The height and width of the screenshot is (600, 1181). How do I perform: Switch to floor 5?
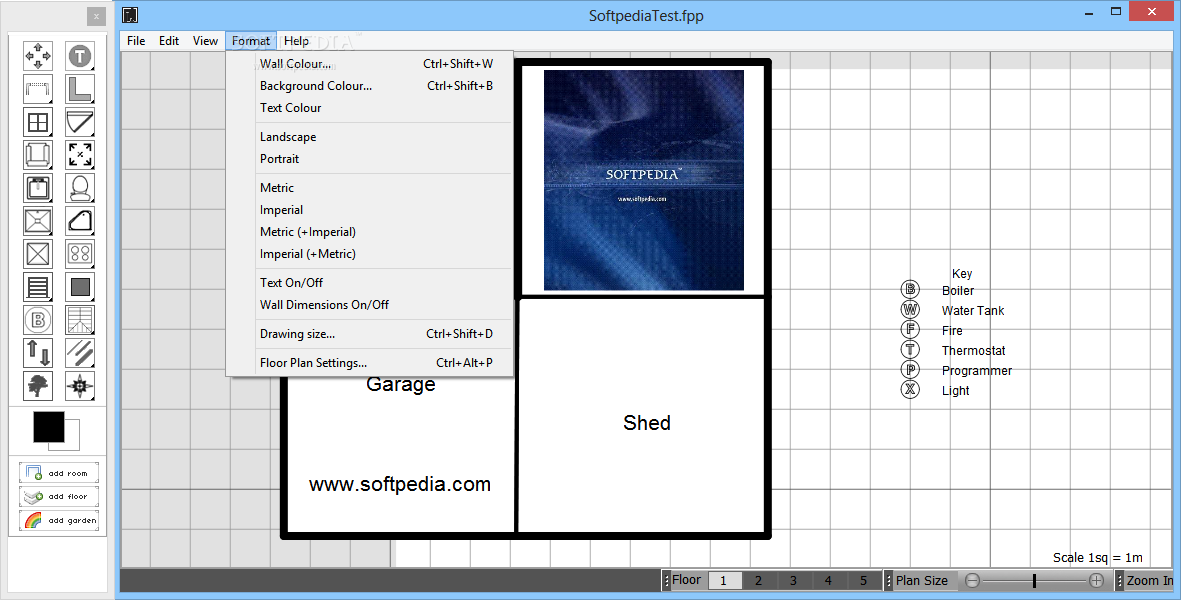point(863,580)
